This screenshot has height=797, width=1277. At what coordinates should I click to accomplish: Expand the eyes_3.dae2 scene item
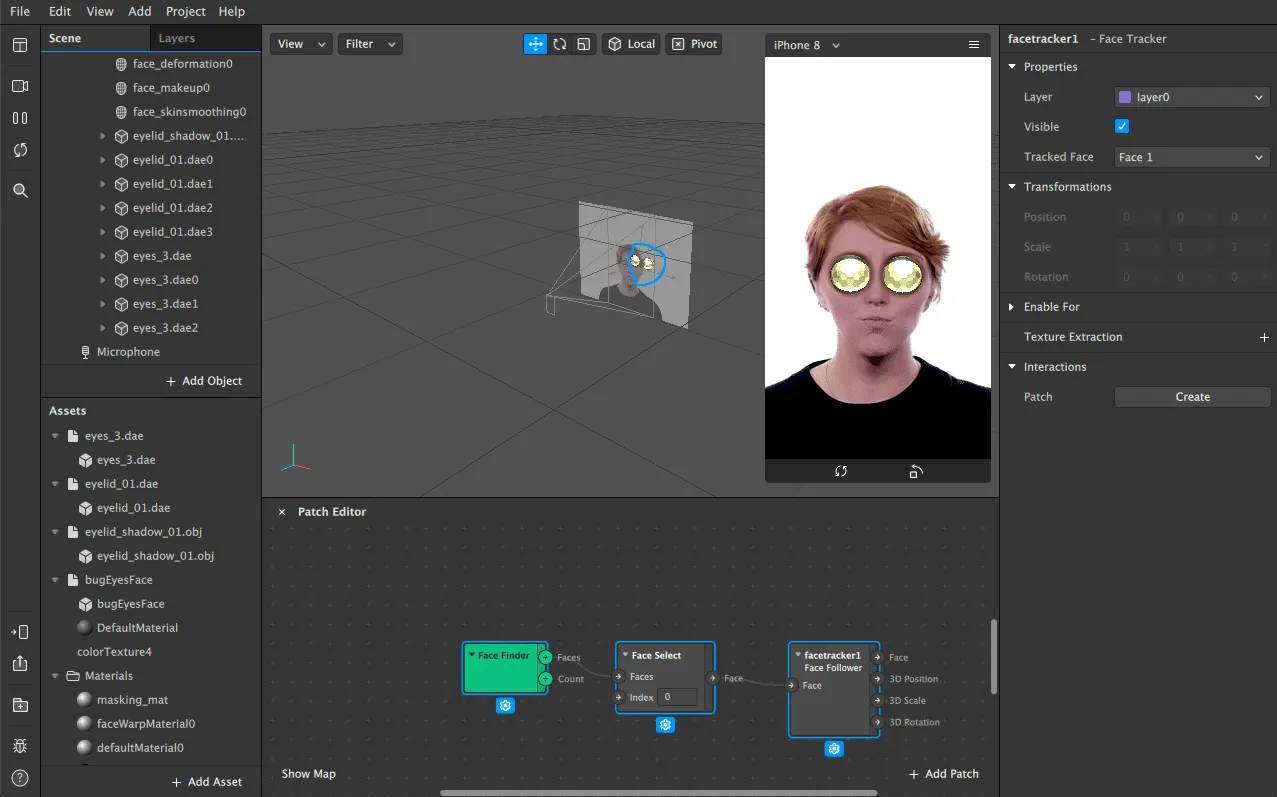102,328
